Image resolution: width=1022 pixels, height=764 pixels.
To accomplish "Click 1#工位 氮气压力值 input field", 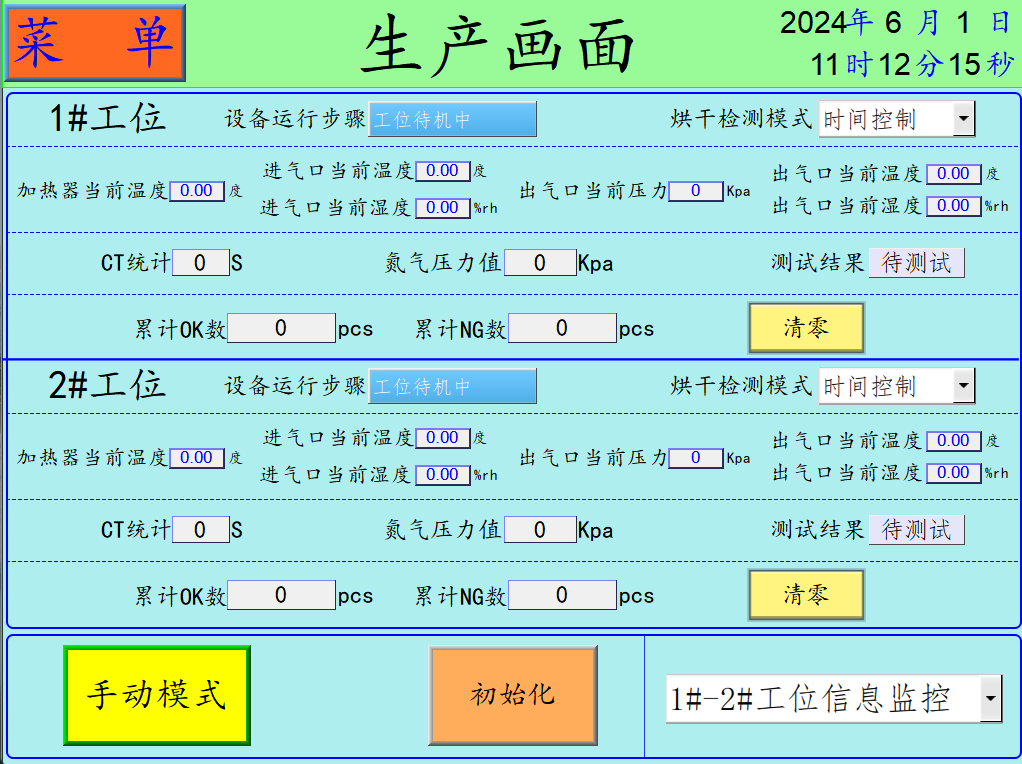I will [540, 263].
